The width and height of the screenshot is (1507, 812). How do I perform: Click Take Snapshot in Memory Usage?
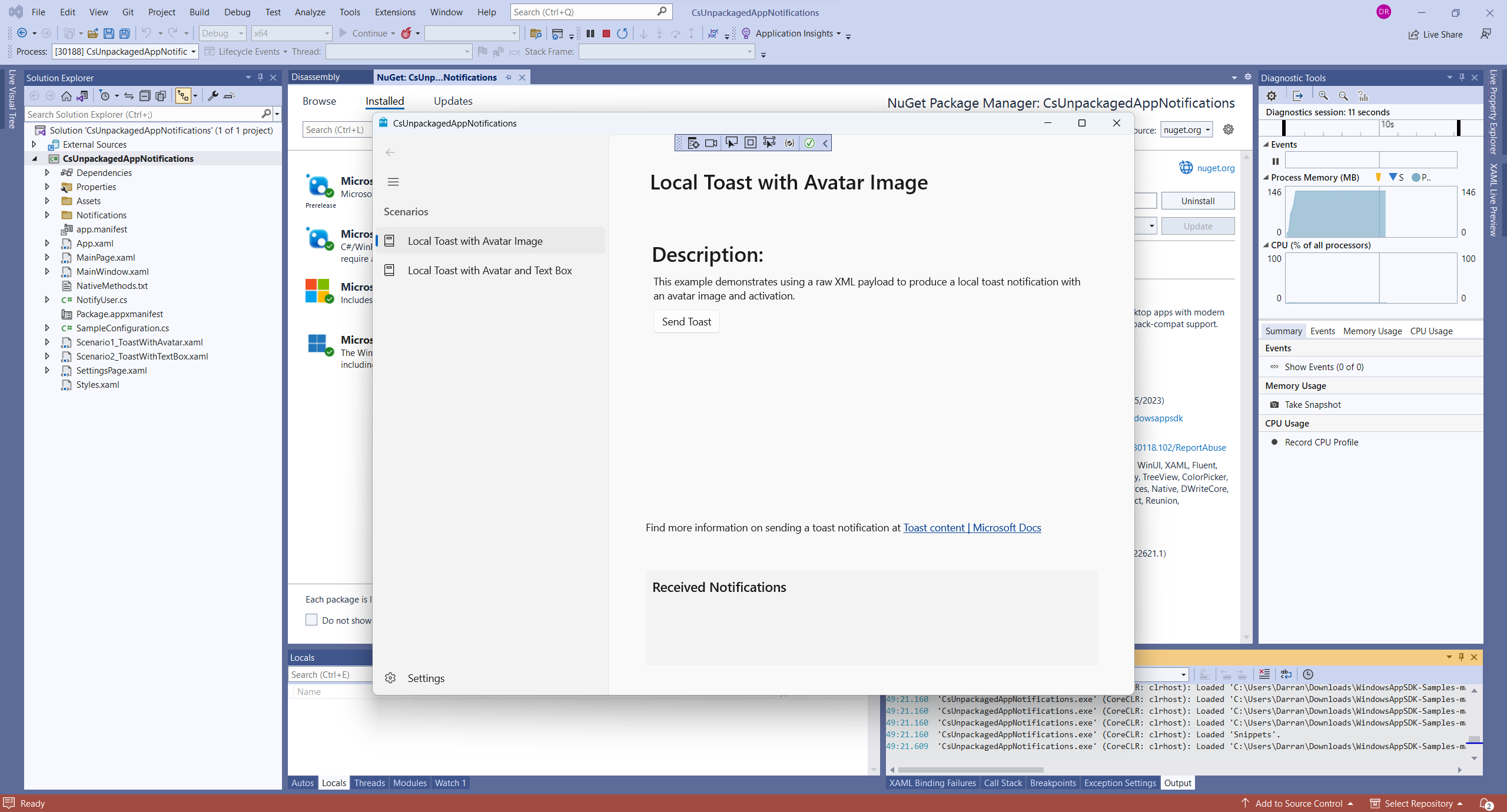point(1313,405)
